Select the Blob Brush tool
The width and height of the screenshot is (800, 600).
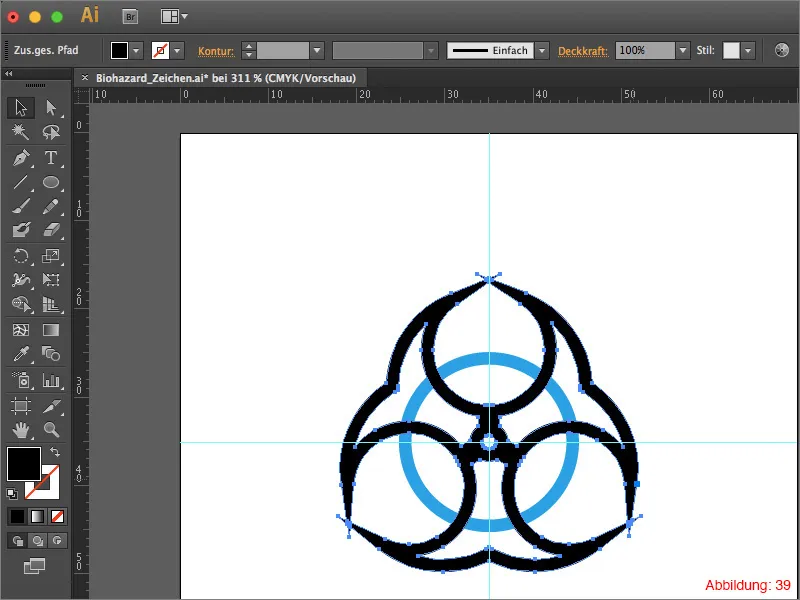click(x=20, y=230)
